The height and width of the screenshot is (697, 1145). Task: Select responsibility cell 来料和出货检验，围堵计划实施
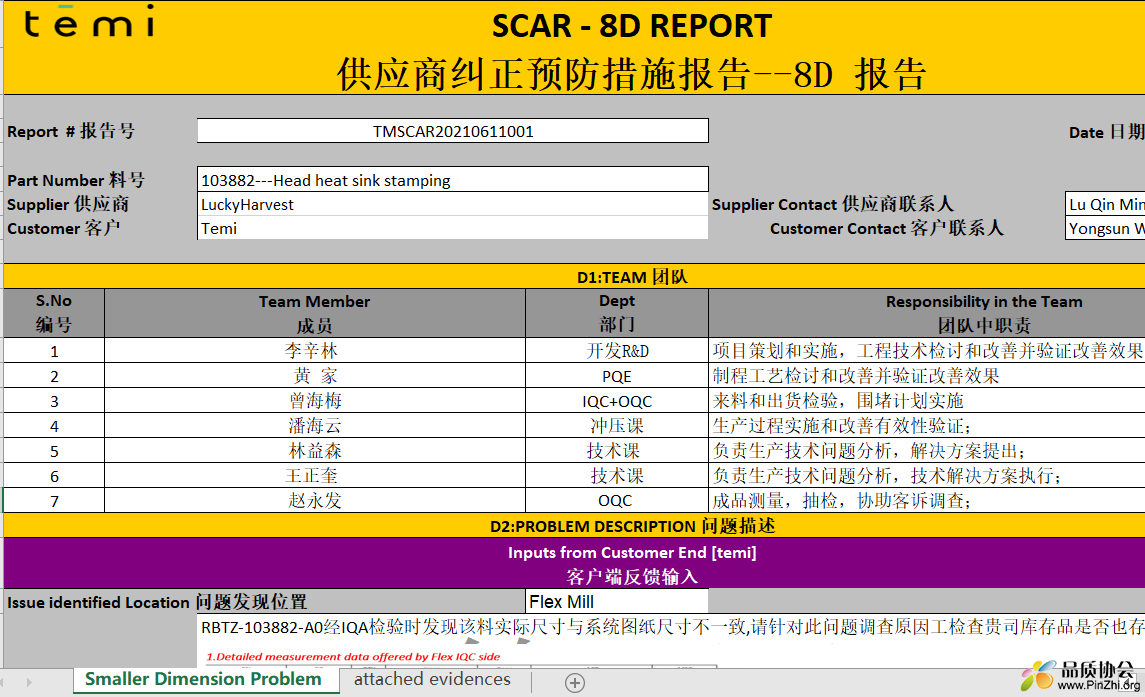(x=927, y=400)
